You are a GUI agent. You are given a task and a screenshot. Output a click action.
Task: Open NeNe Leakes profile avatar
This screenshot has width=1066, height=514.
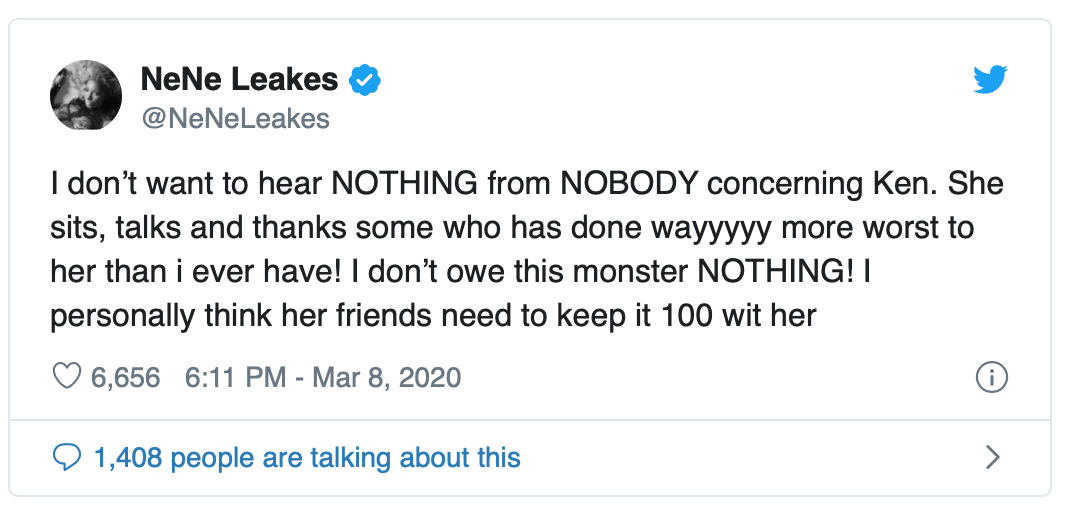[86, 95]
